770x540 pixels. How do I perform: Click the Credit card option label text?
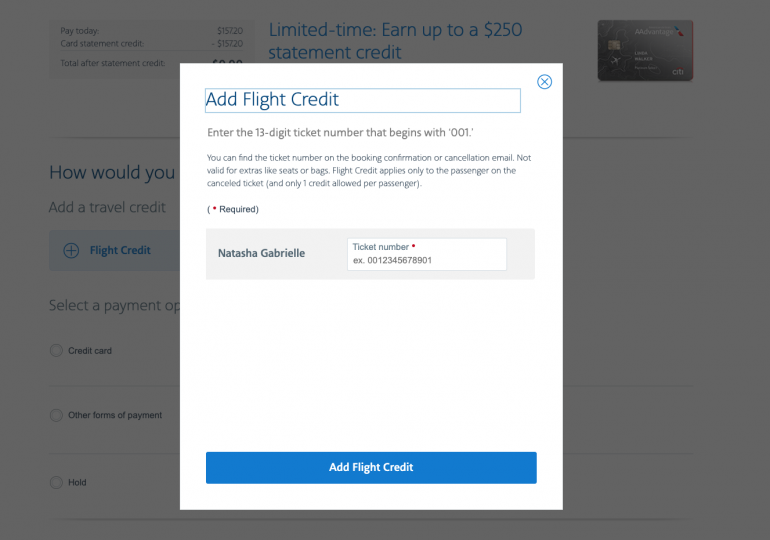pos(90,351)
